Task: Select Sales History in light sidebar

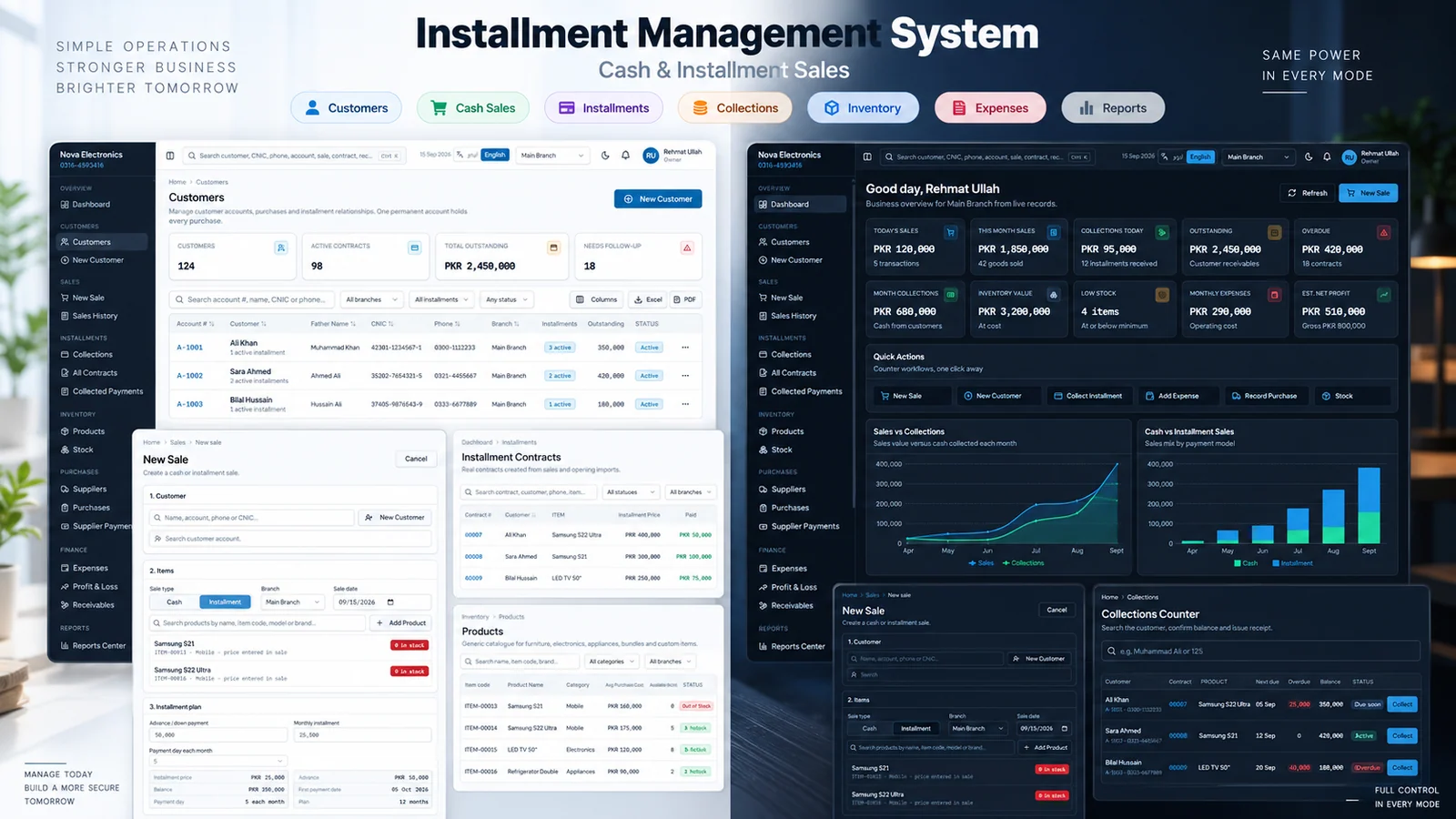Action: click(95, 316)
